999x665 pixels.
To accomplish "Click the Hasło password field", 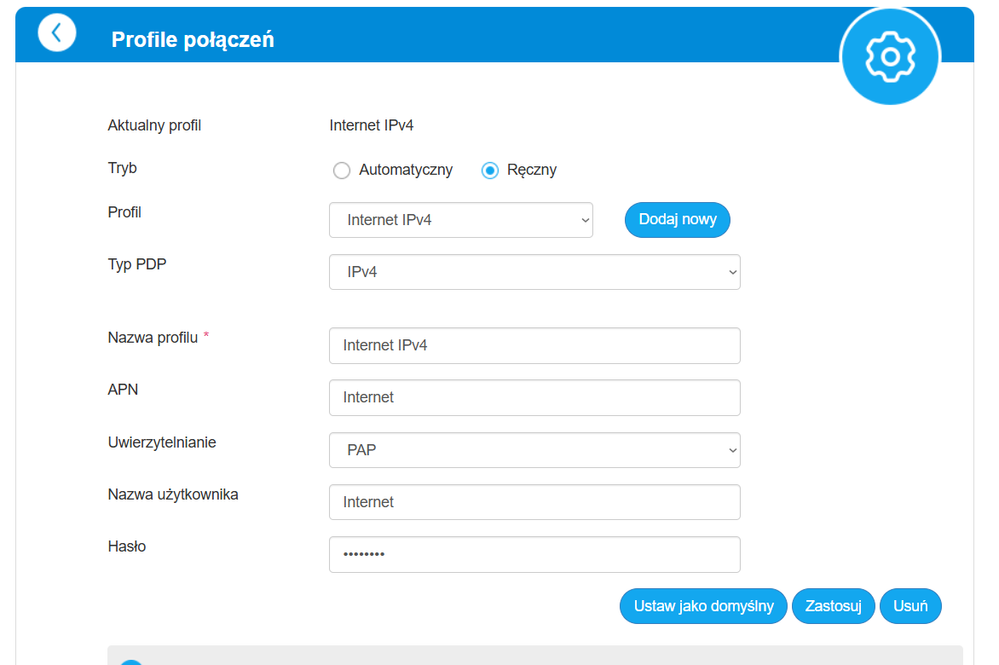I will (534, 554).
